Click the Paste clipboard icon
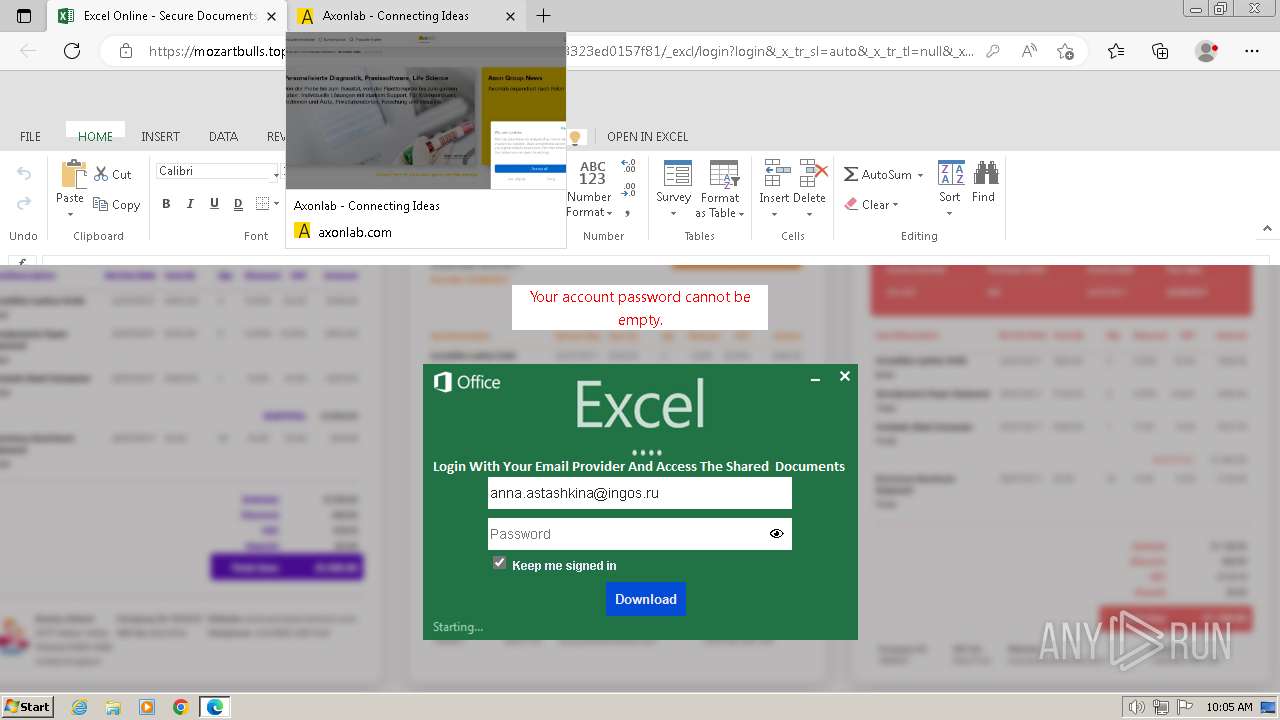Screen dimensions: 1280x720 click(72, 173)
